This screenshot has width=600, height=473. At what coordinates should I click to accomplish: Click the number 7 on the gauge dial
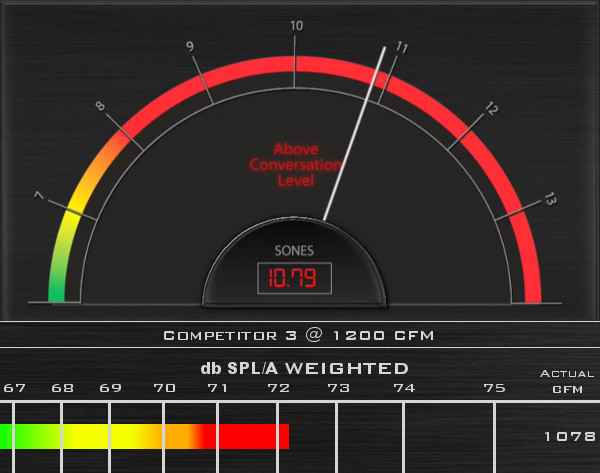(x=40, y=197)
